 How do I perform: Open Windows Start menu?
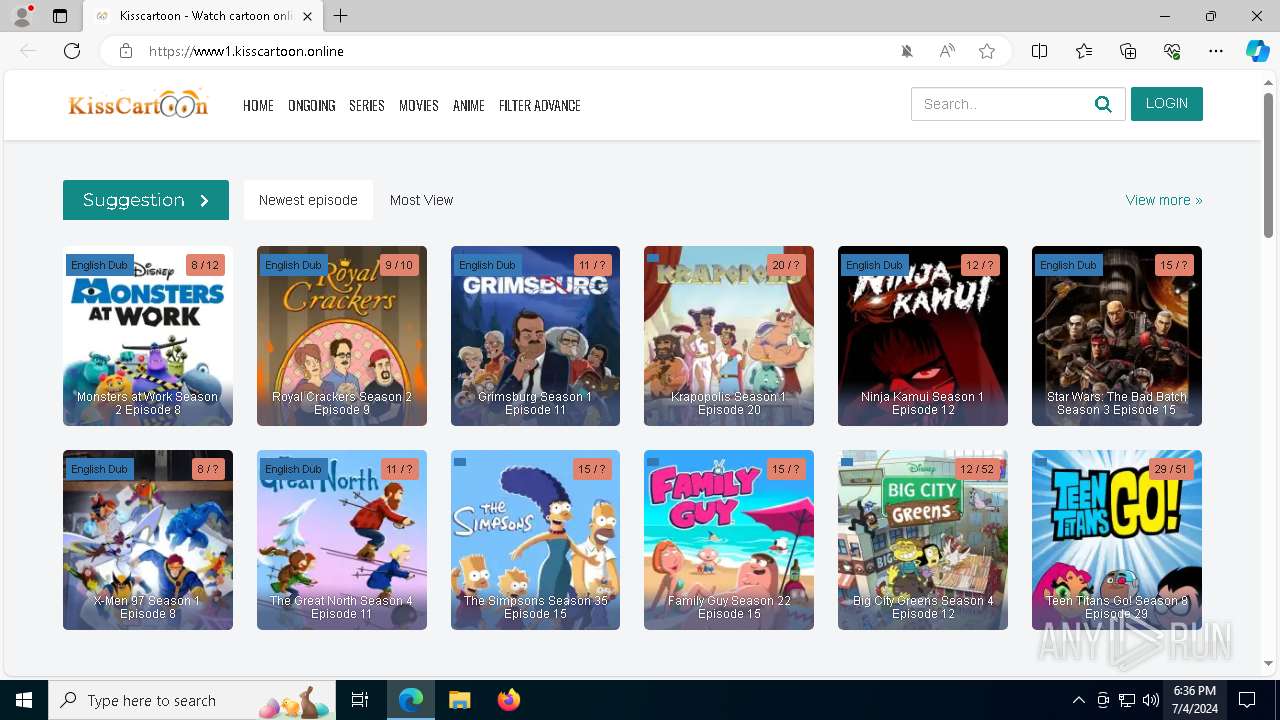[24, 700]
